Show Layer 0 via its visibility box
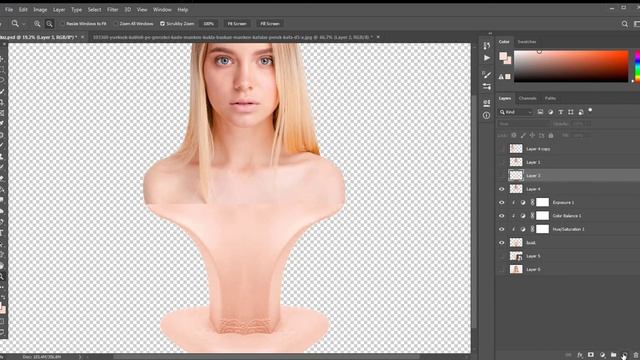Screen dimensions: 640x360 click(502, 269)
